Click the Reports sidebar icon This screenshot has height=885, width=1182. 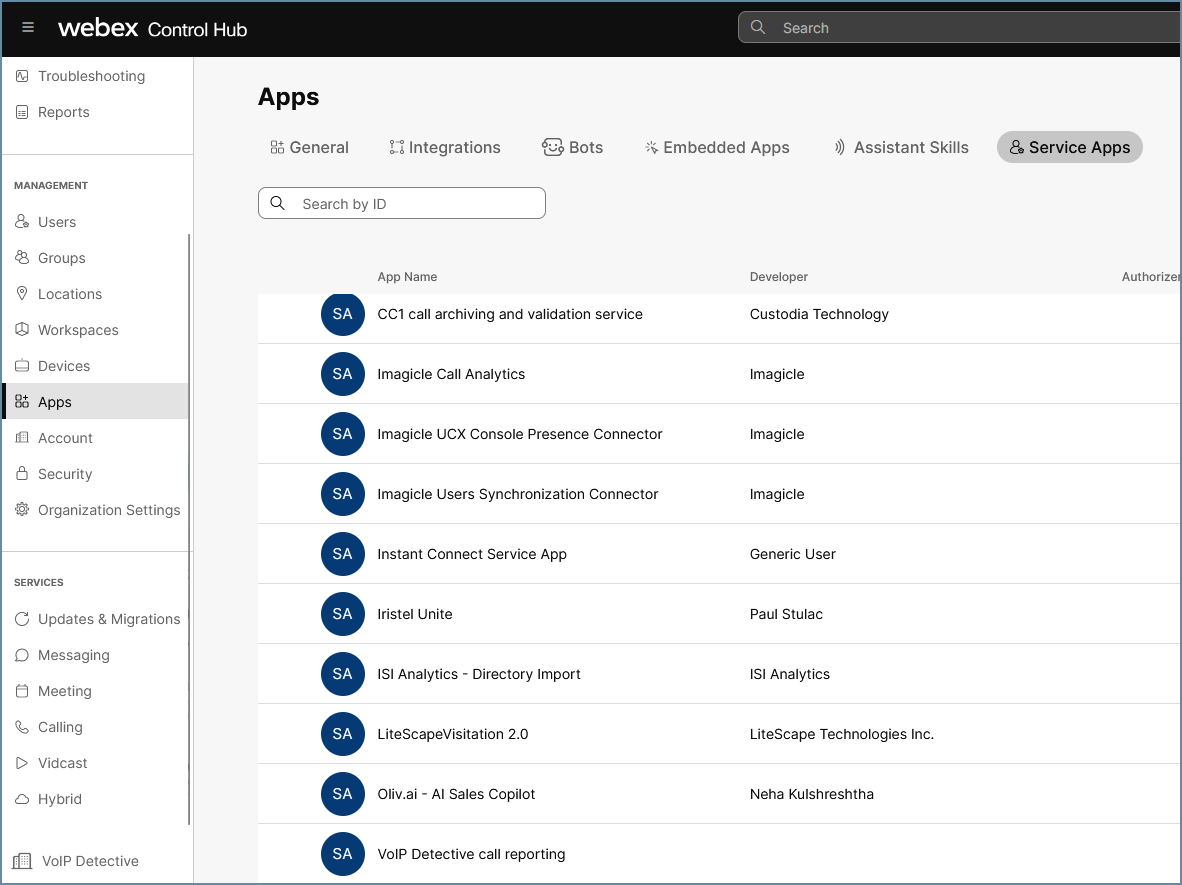pyautogui.click(x=22, y=112)
